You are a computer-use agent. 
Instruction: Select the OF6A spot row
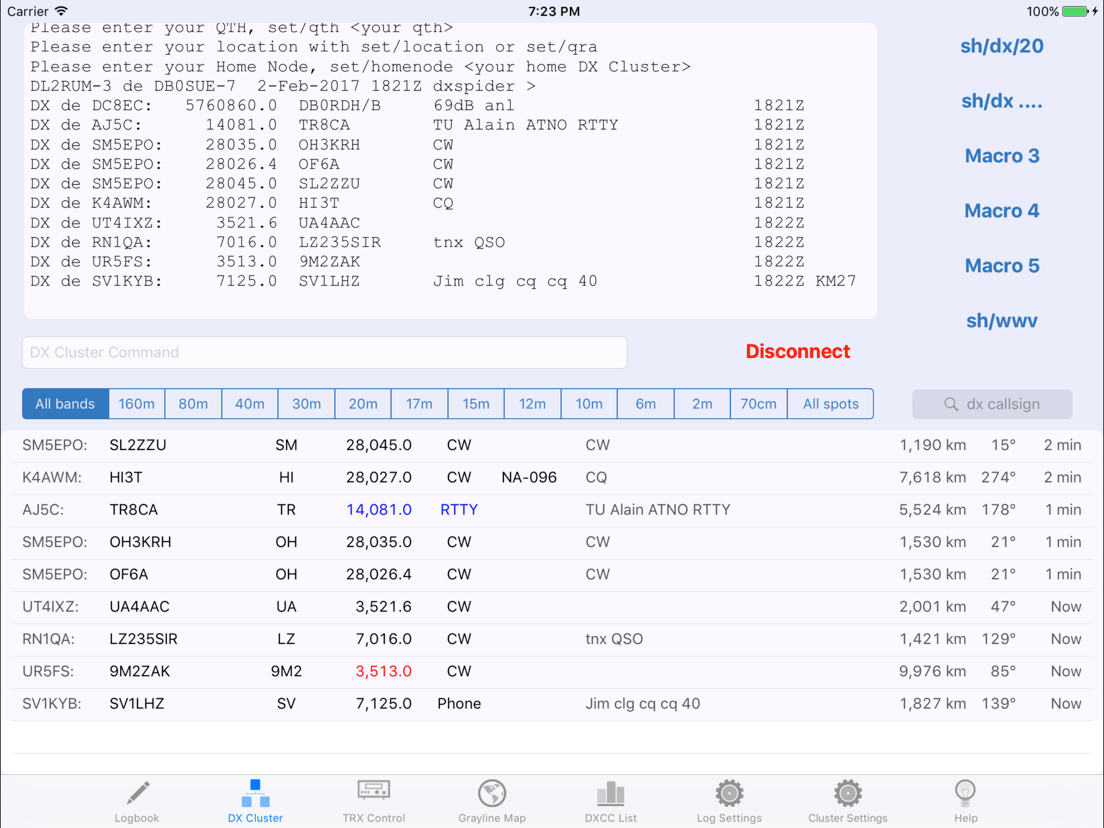(552, 575)
